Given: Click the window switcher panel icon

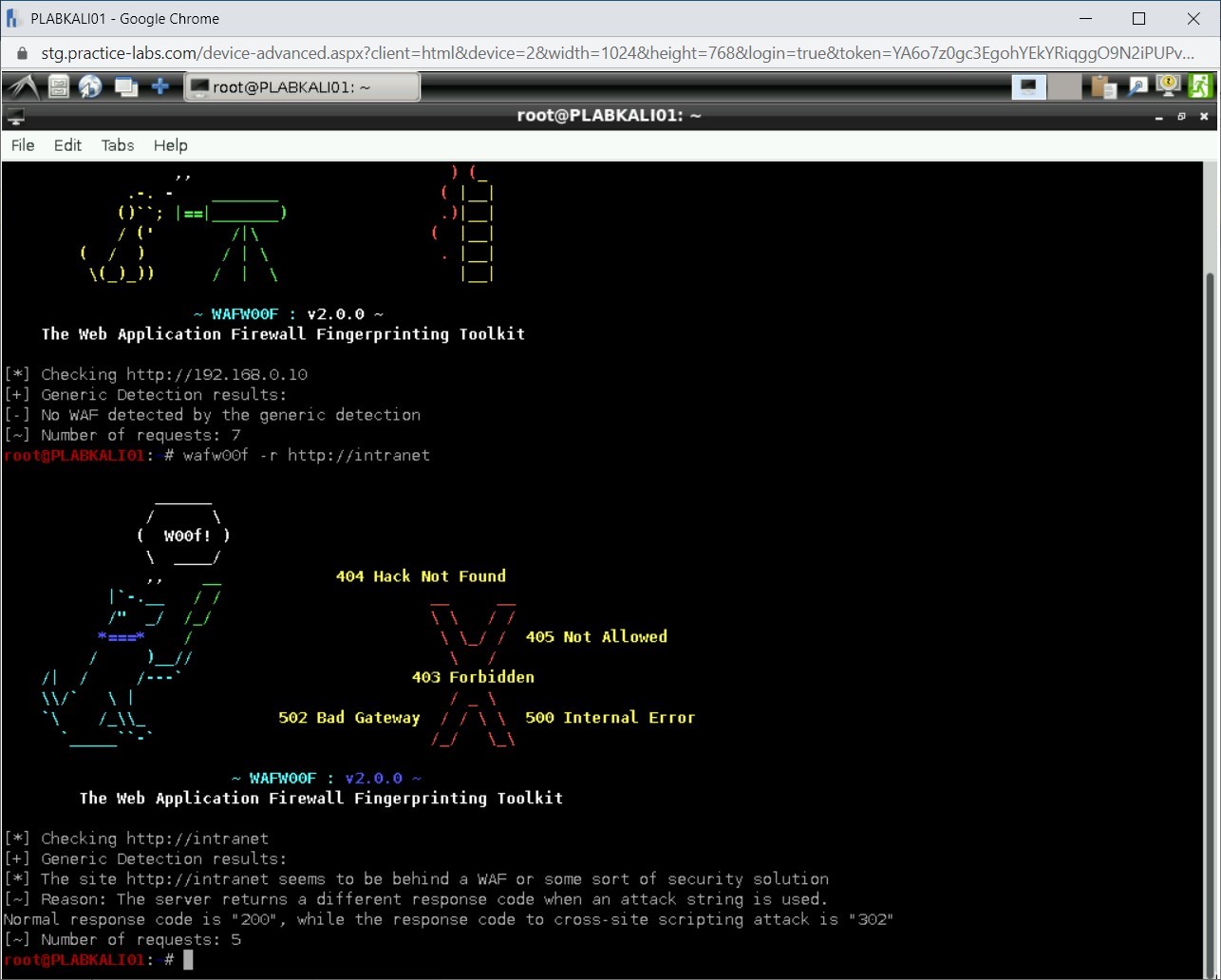Looking at the screenshot, I should (125, 87).
